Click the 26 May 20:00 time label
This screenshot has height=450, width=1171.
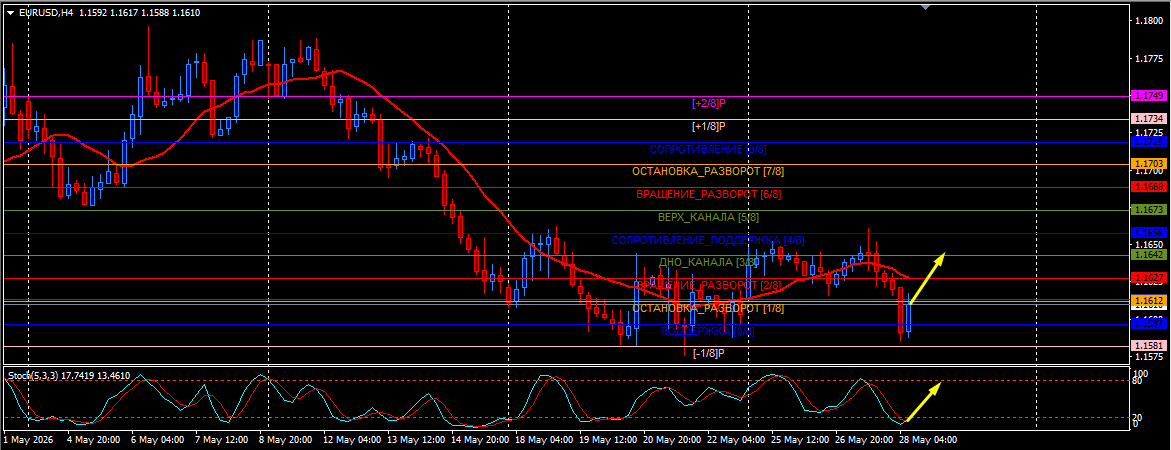pos(864,440)
